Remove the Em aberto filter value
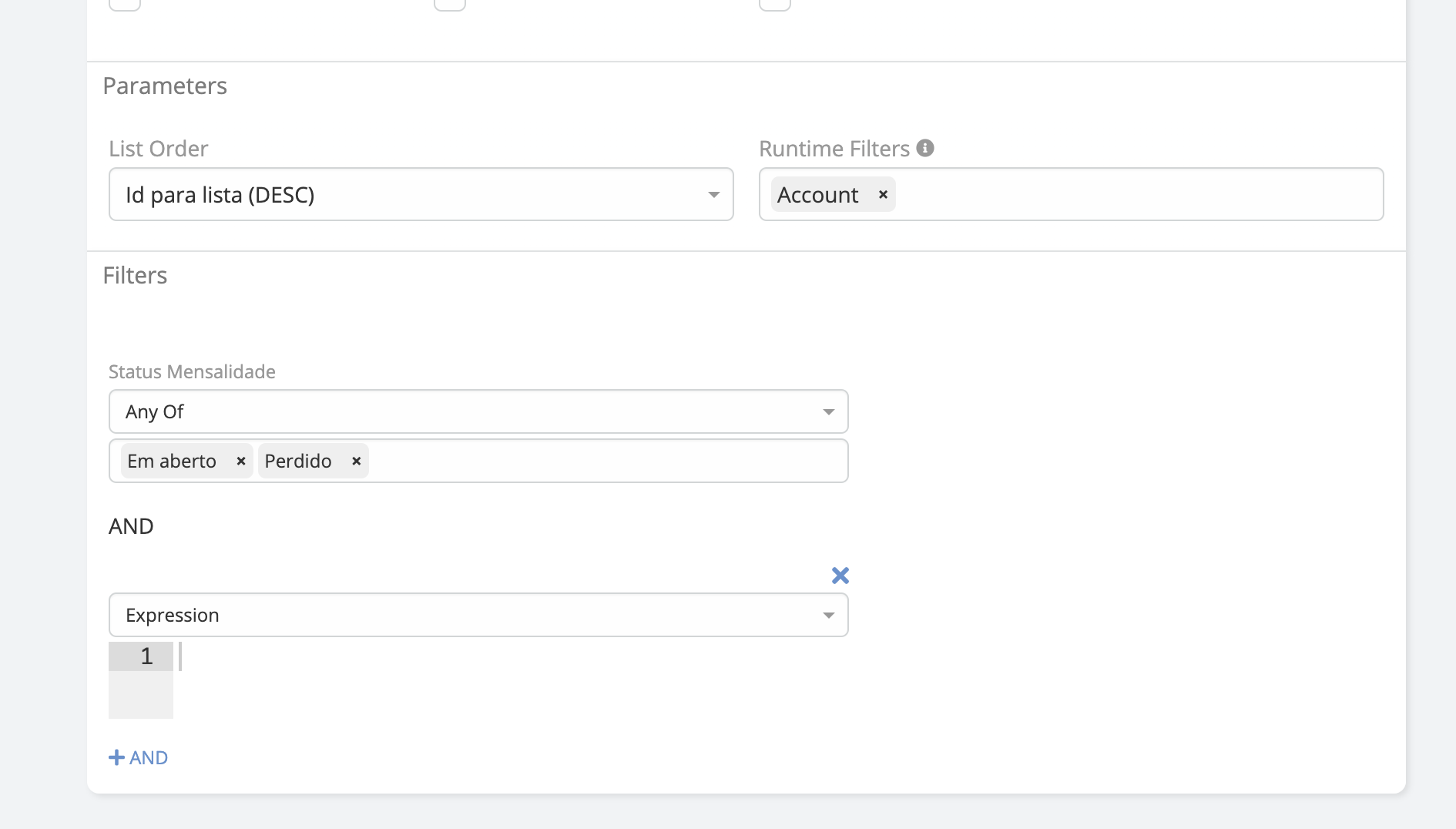Screen dimensions: 1456x829 coord(240,461)
